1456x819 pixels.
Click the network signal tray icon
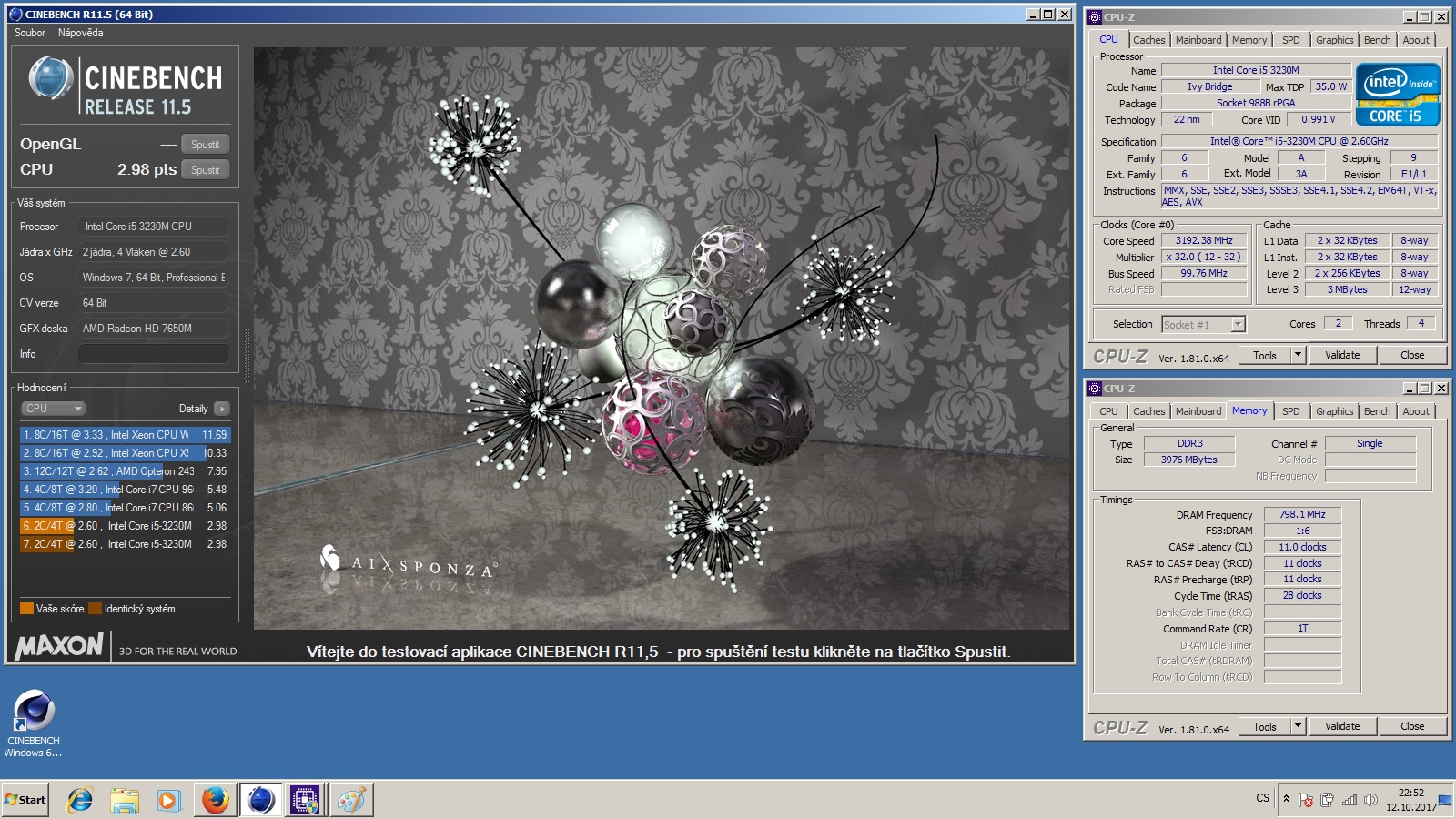[x=1350, y=800]
